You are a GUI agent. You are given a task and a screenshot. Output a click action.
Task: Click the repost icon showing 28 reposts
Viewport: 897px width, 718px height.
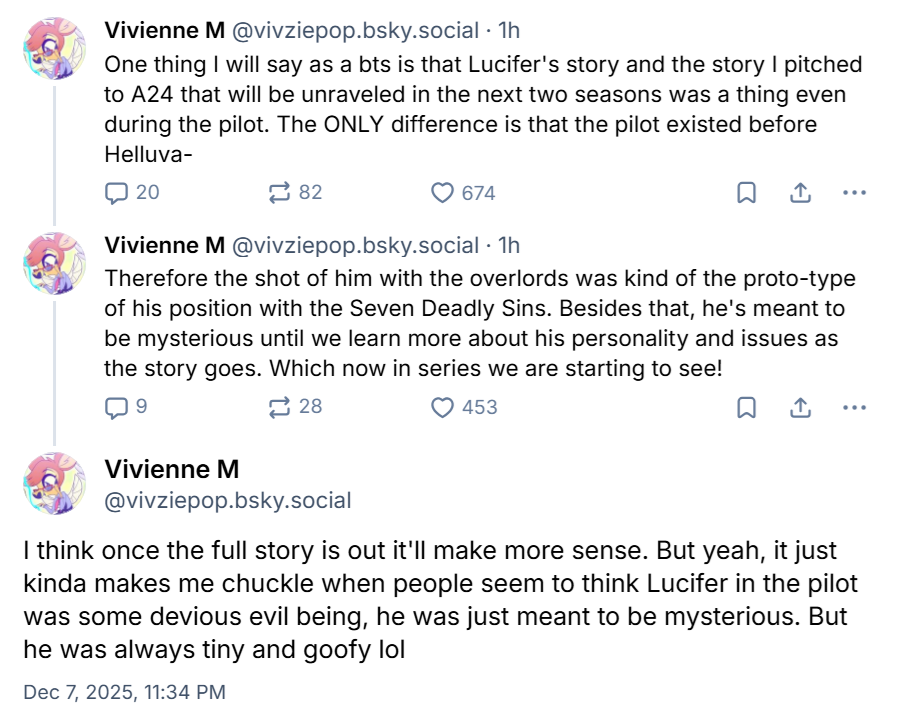pyautogui.click(x=281, y=406)
